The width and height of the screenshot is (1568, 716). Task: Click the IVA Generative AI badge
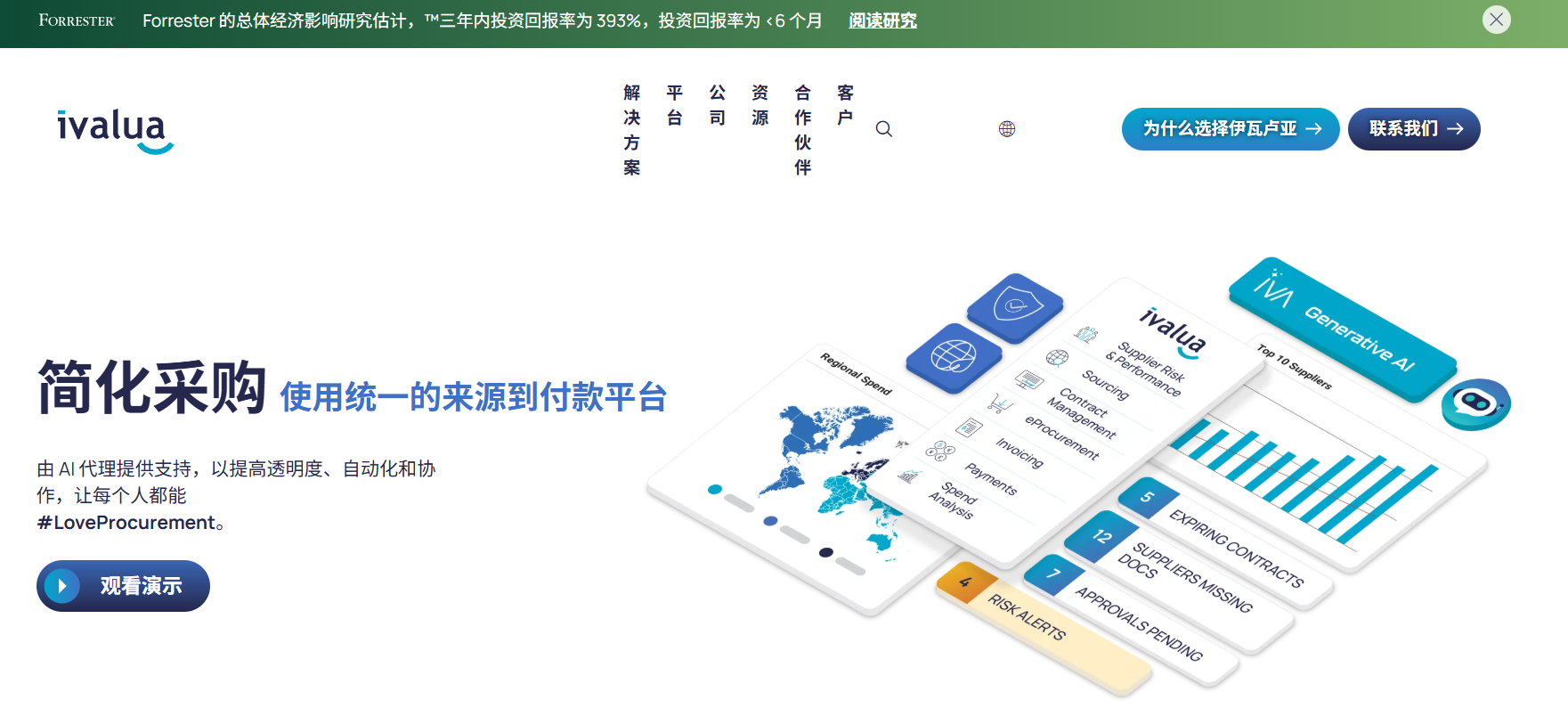point(1342,329)
